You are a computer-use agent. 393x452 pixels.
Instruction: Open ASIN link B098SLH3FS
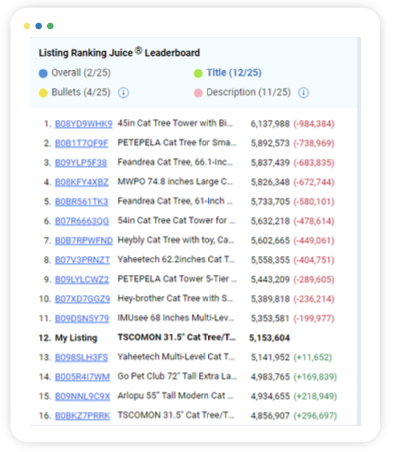click(82, 357)
